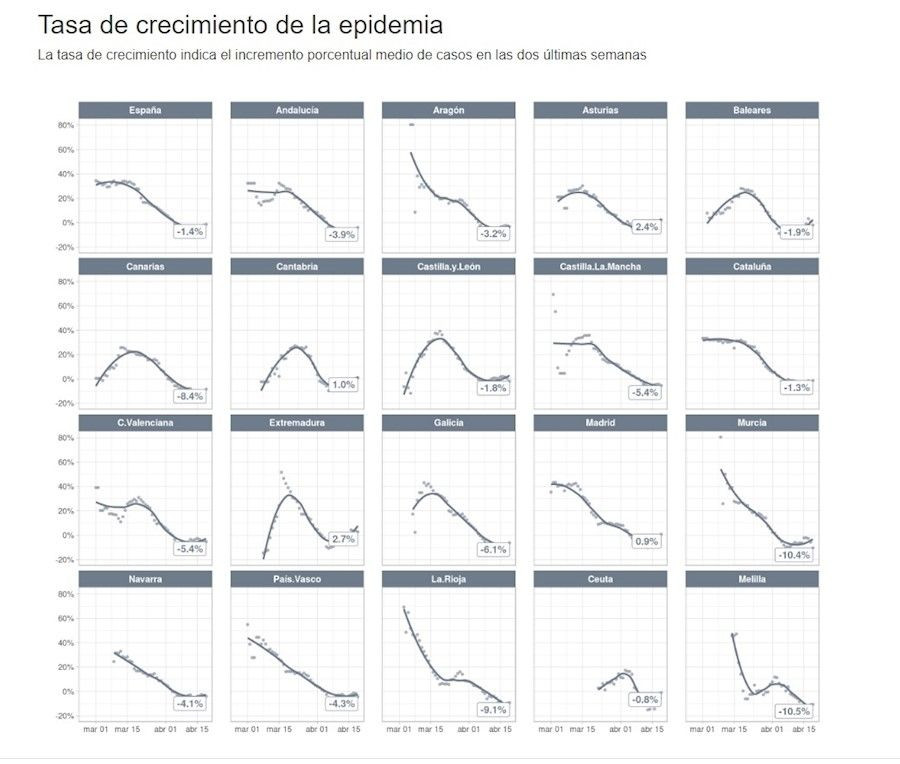Select the Navarra panel header

pyautogui.click(x=145, y=579)
